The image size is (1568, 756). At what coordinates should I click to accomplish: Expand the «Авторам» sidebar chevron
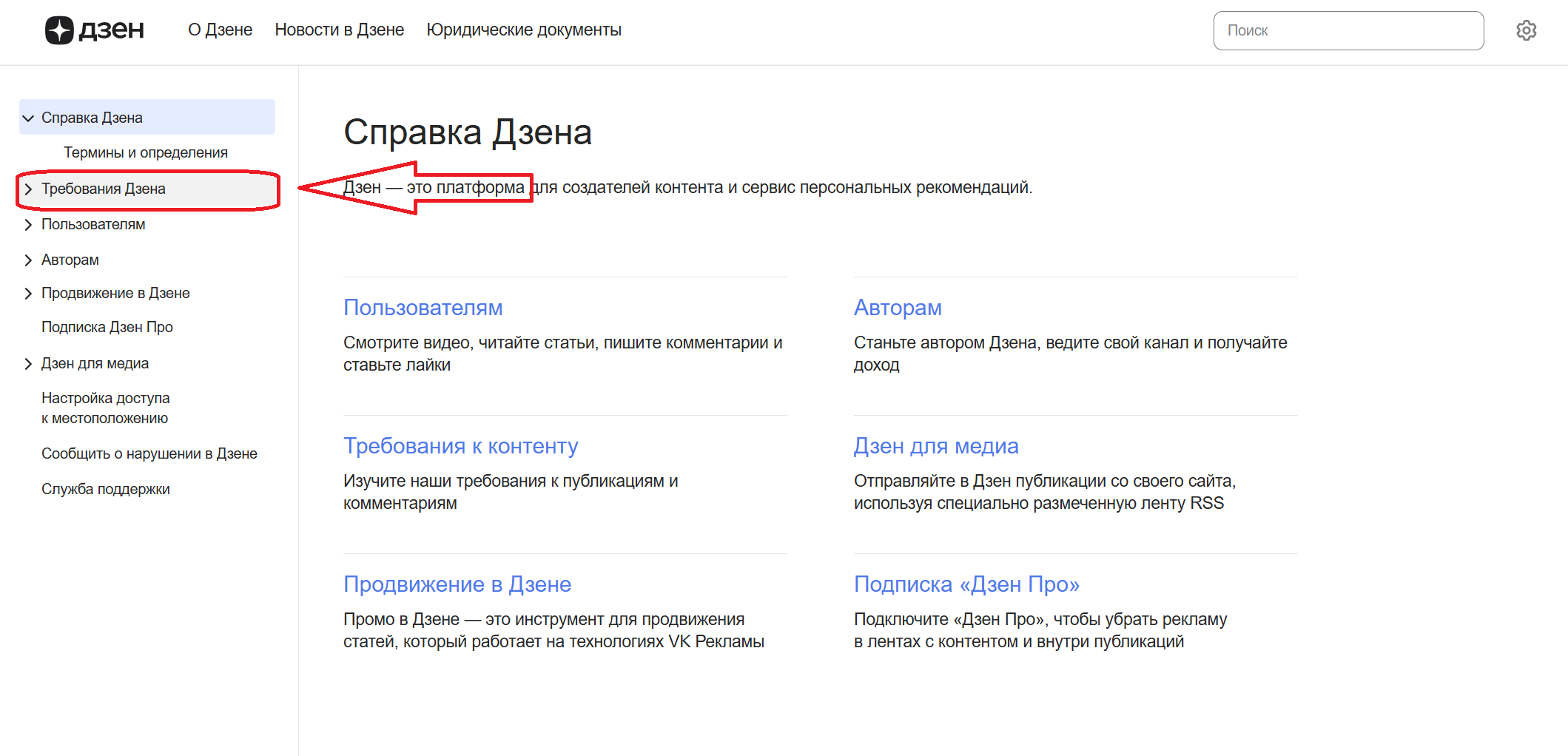pos(29,260)
